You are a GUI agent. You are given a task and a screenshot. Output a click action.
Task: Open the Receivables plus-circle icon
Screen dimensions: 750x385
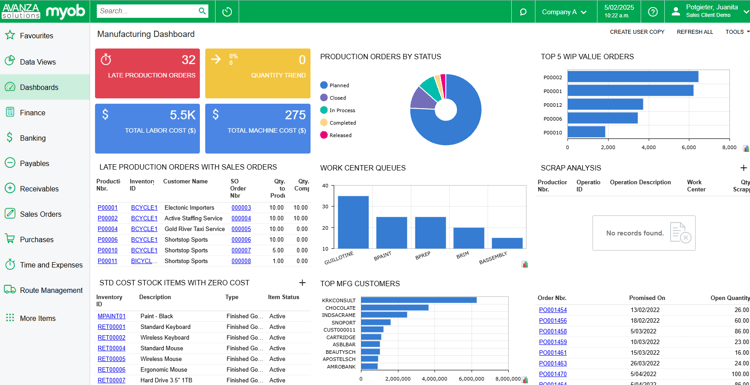[x=9, y=188]
